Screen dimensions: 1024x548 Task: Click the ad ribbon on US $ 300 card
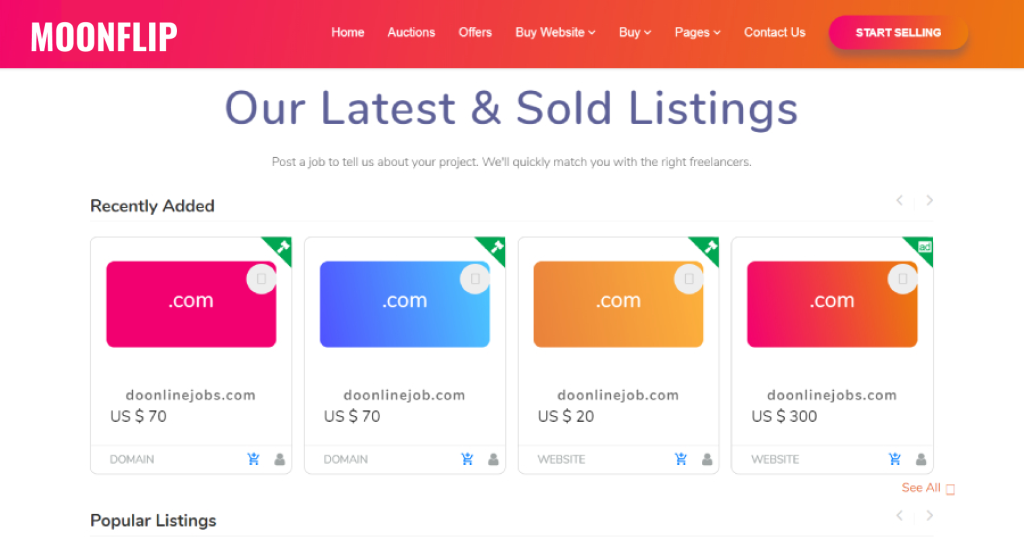click(x=922, y=248)
